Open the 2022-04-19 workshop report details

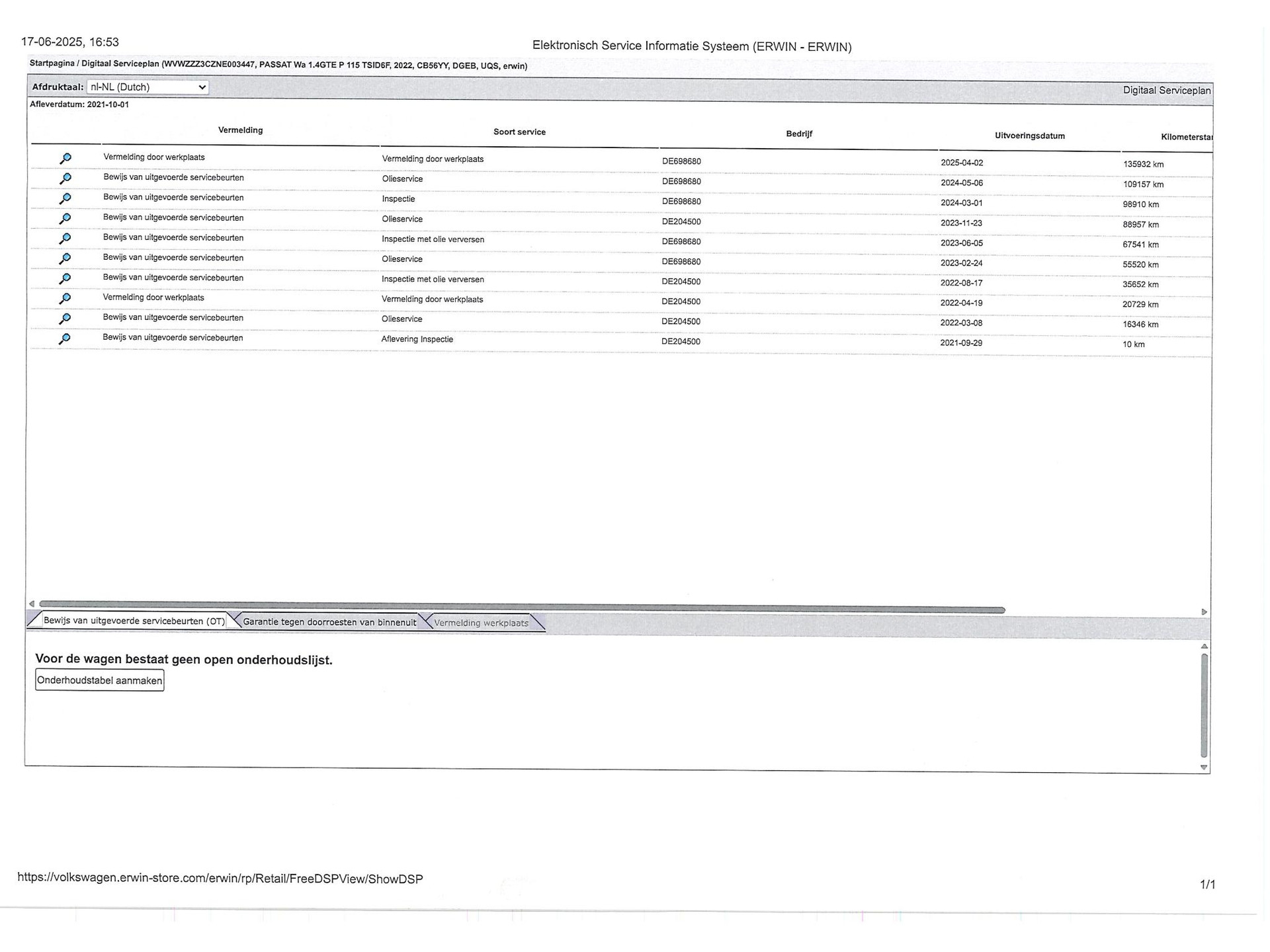65,298
